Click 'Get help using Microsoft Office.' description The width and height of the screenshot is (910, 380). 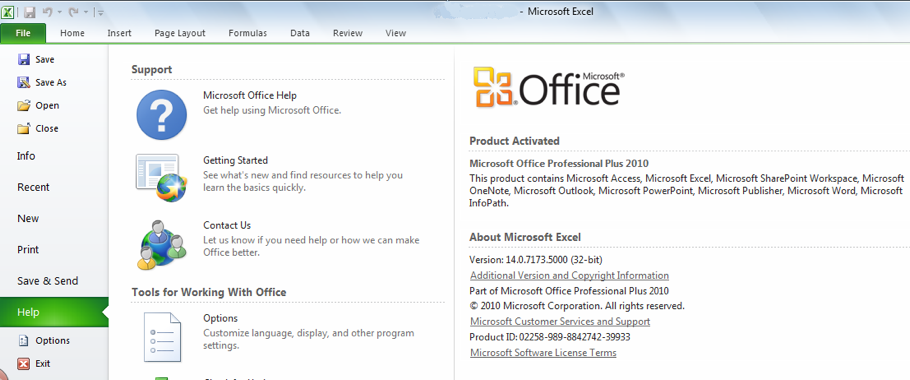pyautogui.click(x=272, y=110)
